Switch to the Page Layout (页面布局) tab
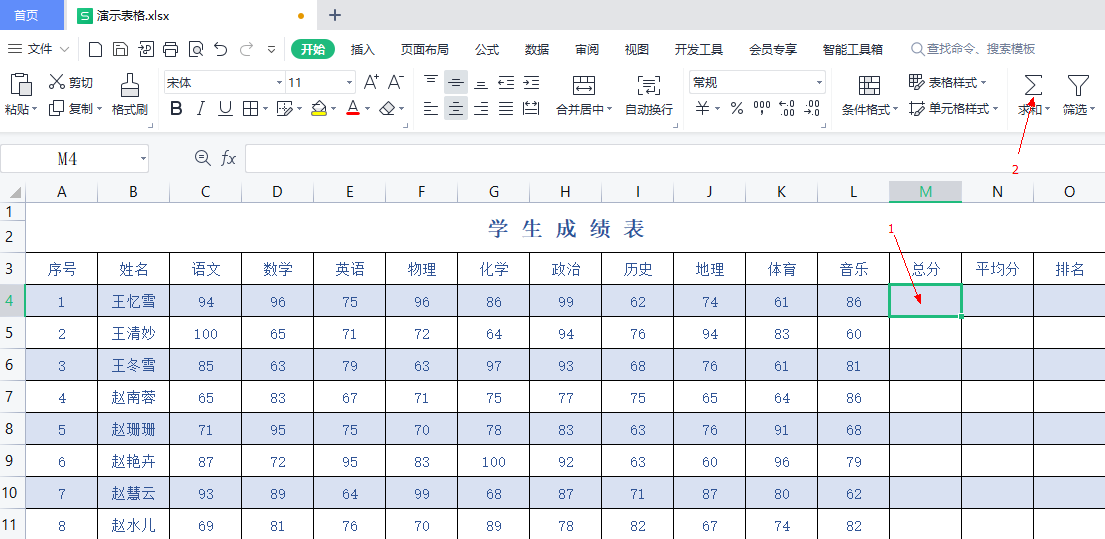The height and width of the screenshot is (539, 1105). click(424, 49)
